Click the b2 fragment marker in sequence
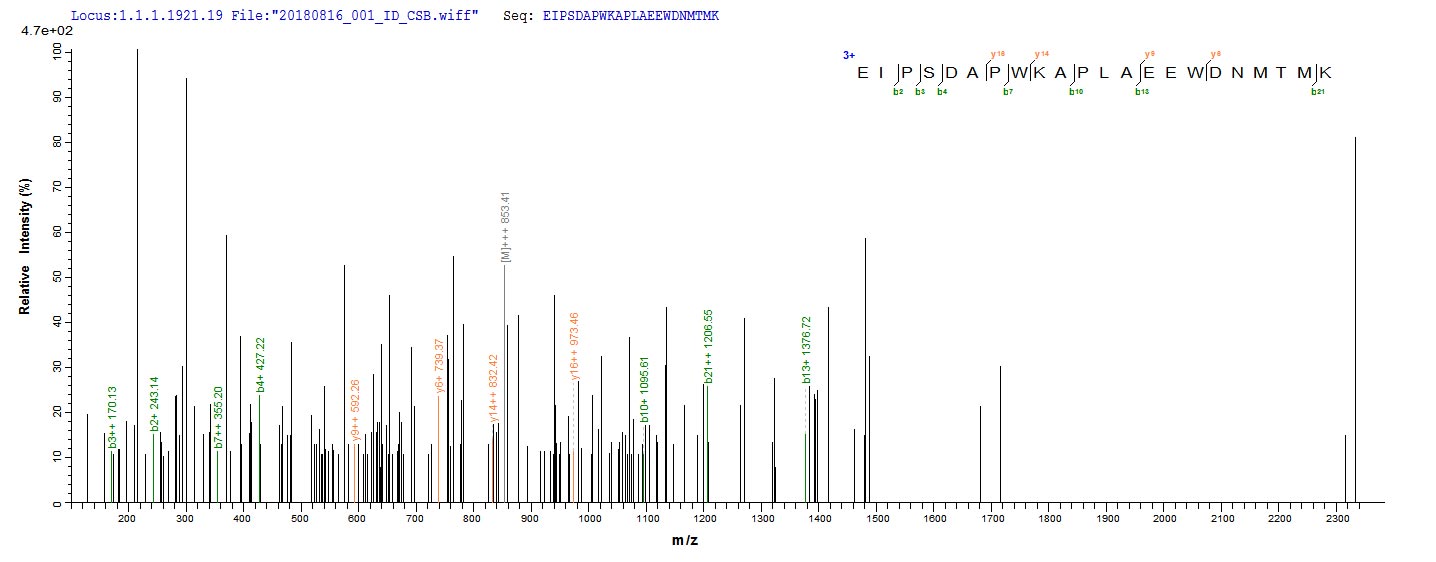Viewport: 1436px width, 562px height. (x=898, y=92)
